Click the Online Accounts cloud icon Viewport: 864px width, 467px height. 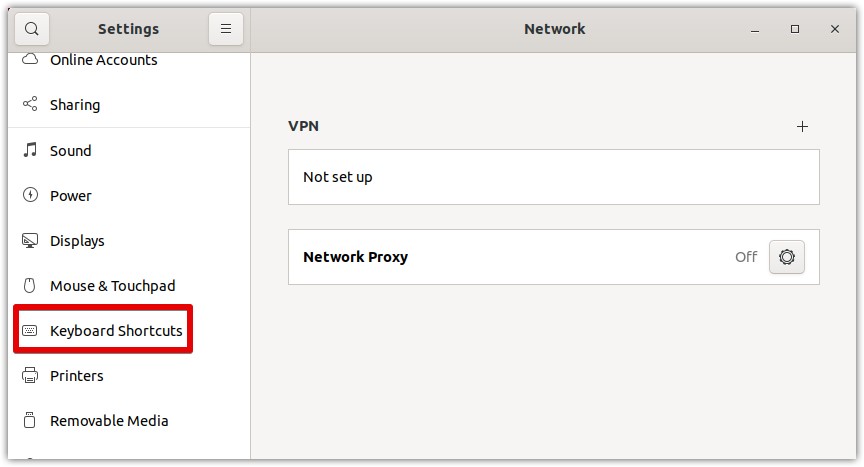pos(30,60)
